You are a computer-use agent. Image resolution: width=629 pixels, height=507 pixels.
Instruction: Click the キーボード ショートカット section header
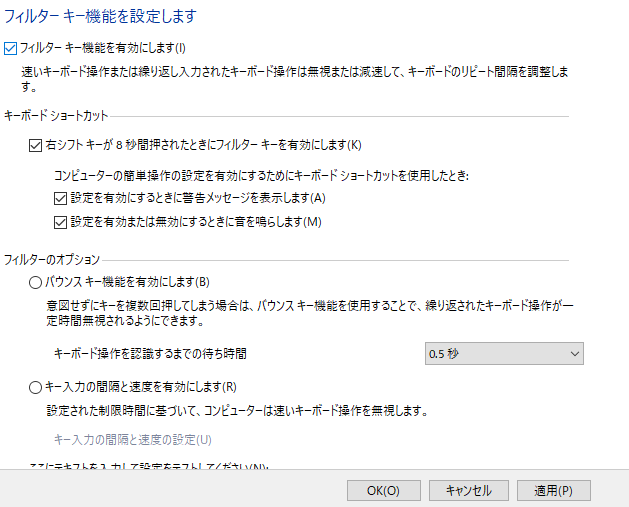(x=57, y=116)
